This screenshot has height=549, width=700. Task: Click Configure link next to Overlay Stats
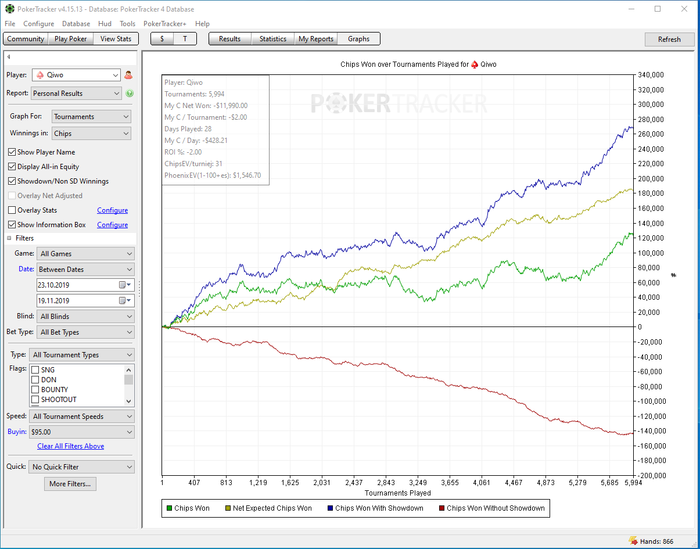point(112,210)
